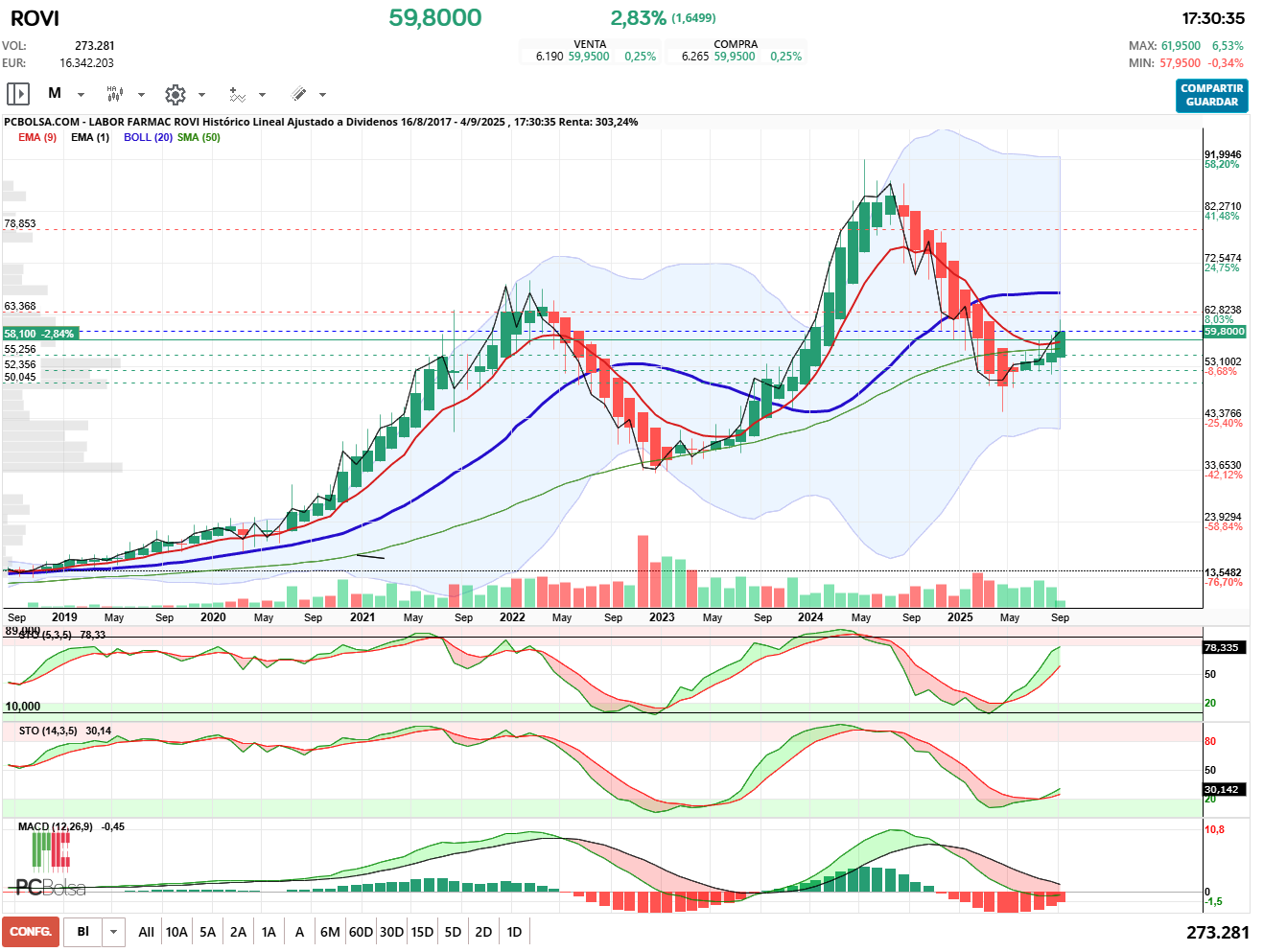Viewport: 1263px width, 952px height.
Task: Click the 2022 label on time axis
Action: 512,617
